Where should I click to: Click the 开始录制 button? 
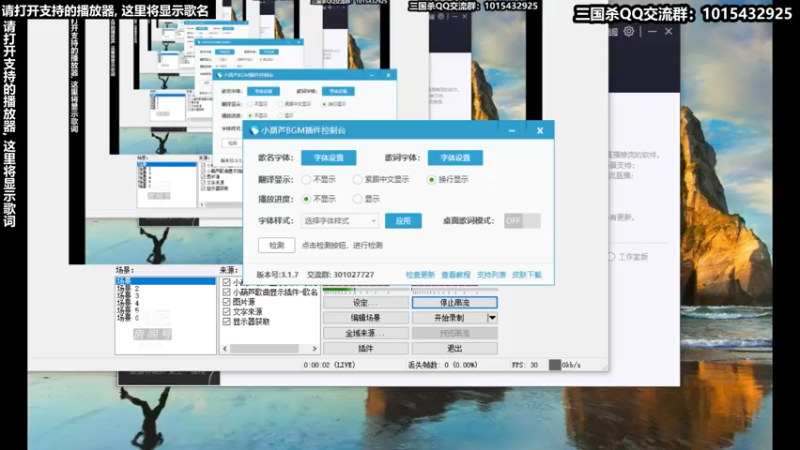click(x=449, y=318)
